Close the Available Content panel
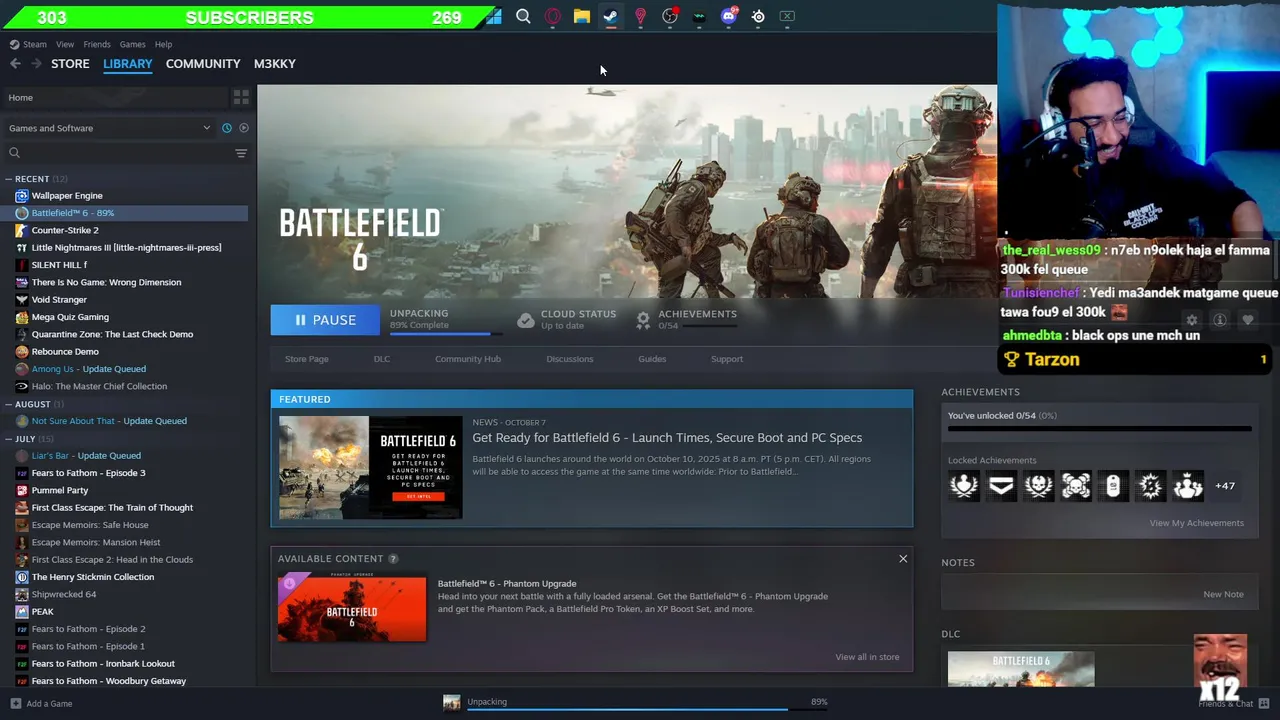The height and width of the screenshot is (720, 1280). click(x=903, y=559)
